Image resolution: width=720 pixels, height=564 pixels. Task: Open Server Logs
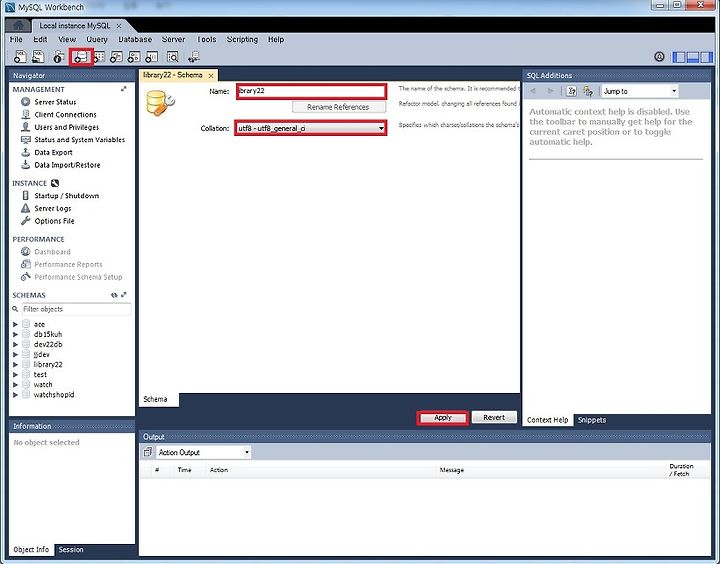pyautogui.click(x=53, y=209)
